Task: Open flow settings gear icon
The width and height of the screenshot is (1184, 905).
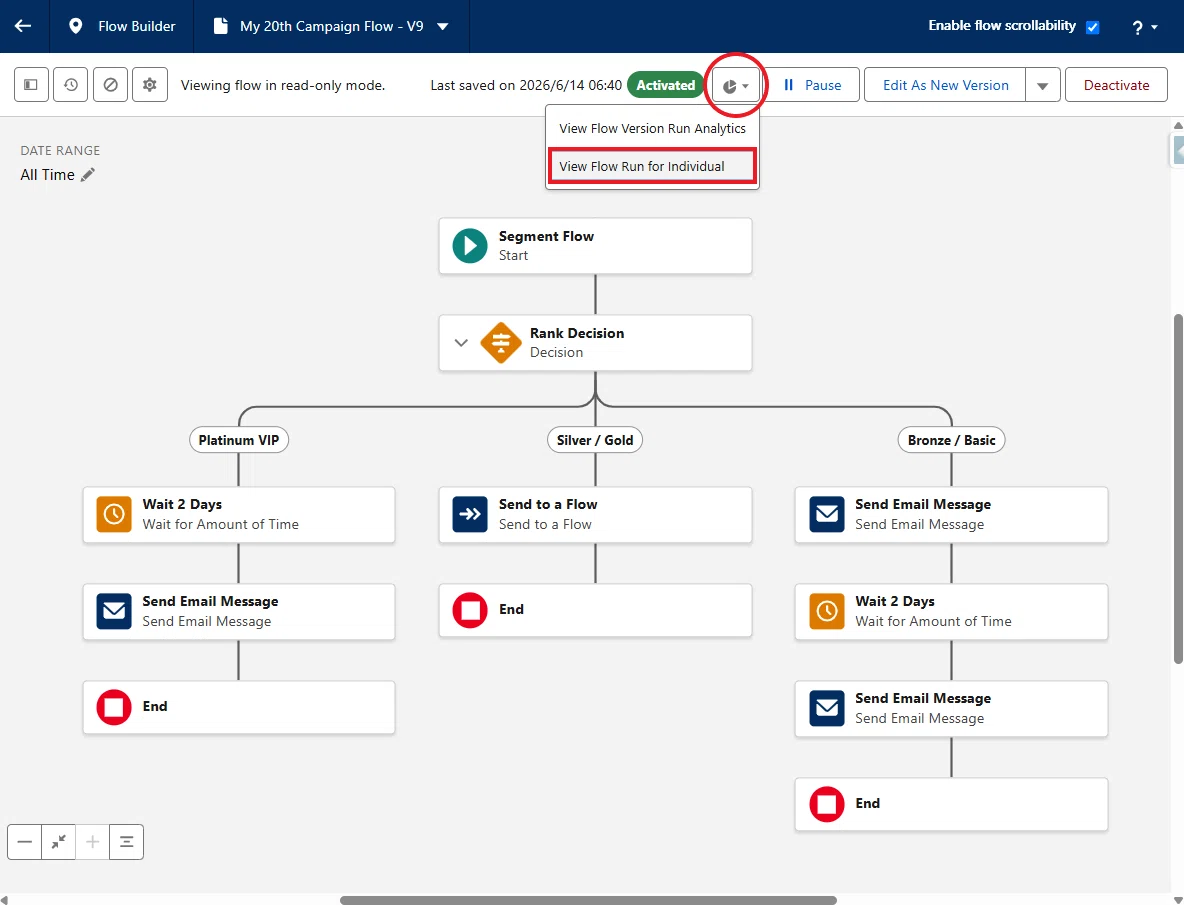Action: click(x=150, y=85)
